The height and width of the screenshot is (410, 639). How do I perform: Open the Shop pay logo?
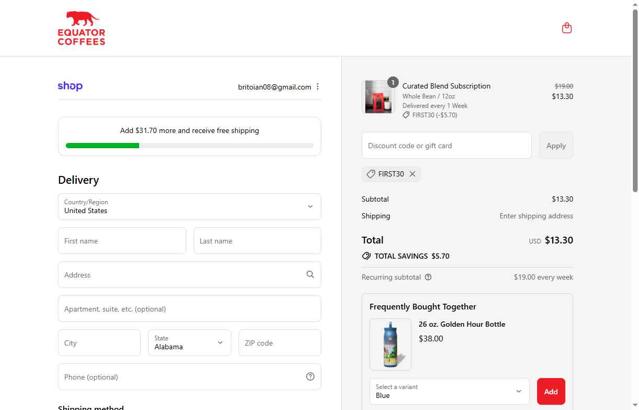pyautogui.click(x=70, y=86)
